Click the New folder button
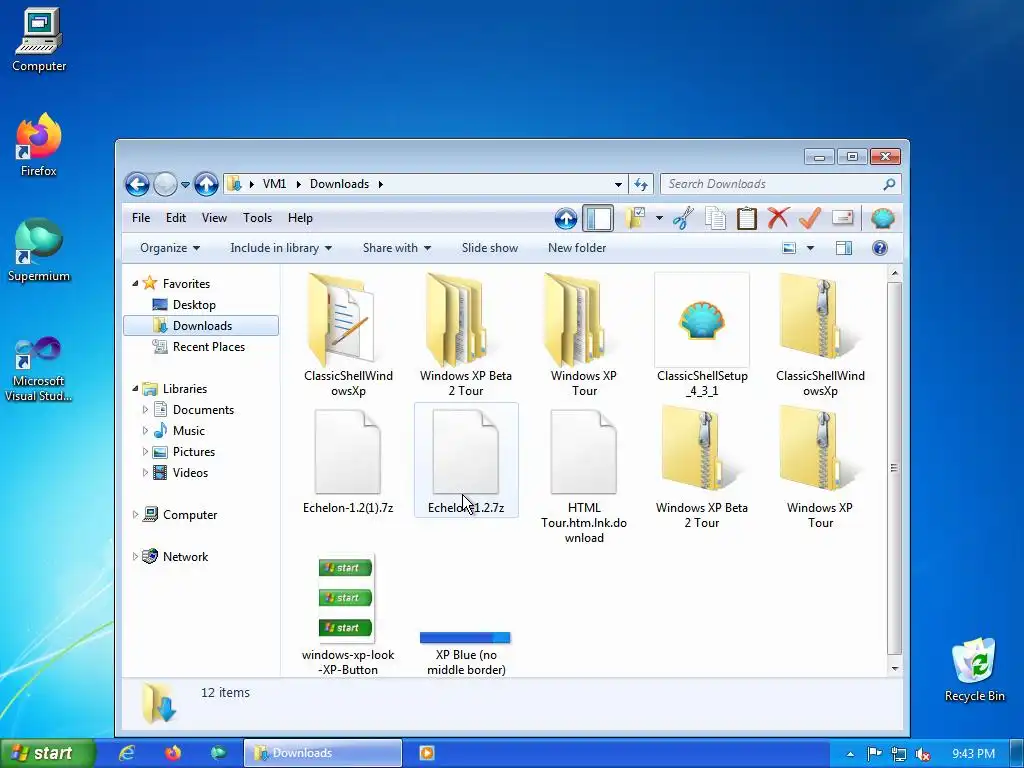This screenshot has width=1024, height=768. [x=577, y=248]
